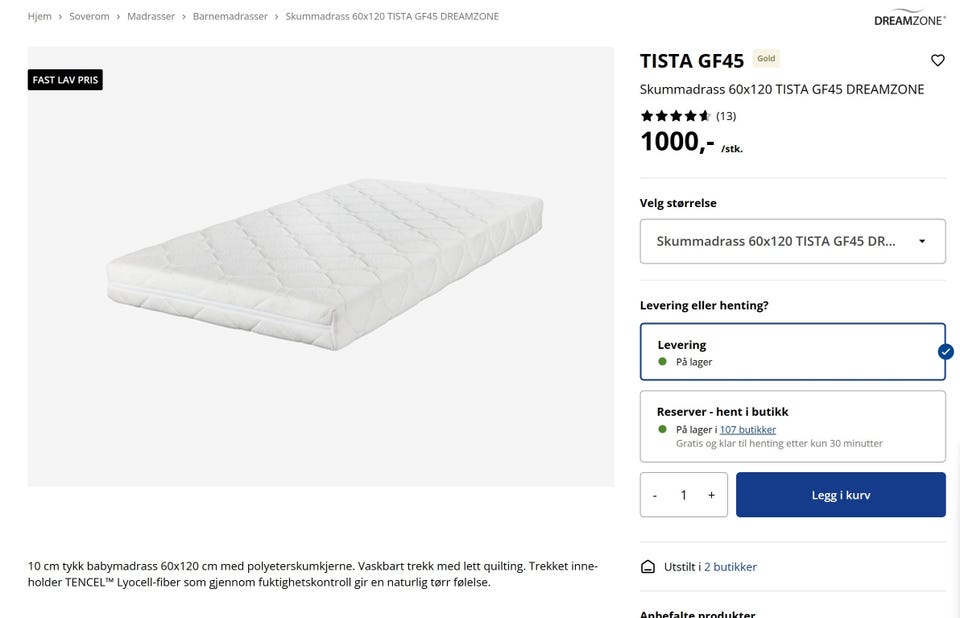Open the Velg størrelse size dropdown
Image resolution: width=960 pixels, height=618 pixels.
coord(792,241)
